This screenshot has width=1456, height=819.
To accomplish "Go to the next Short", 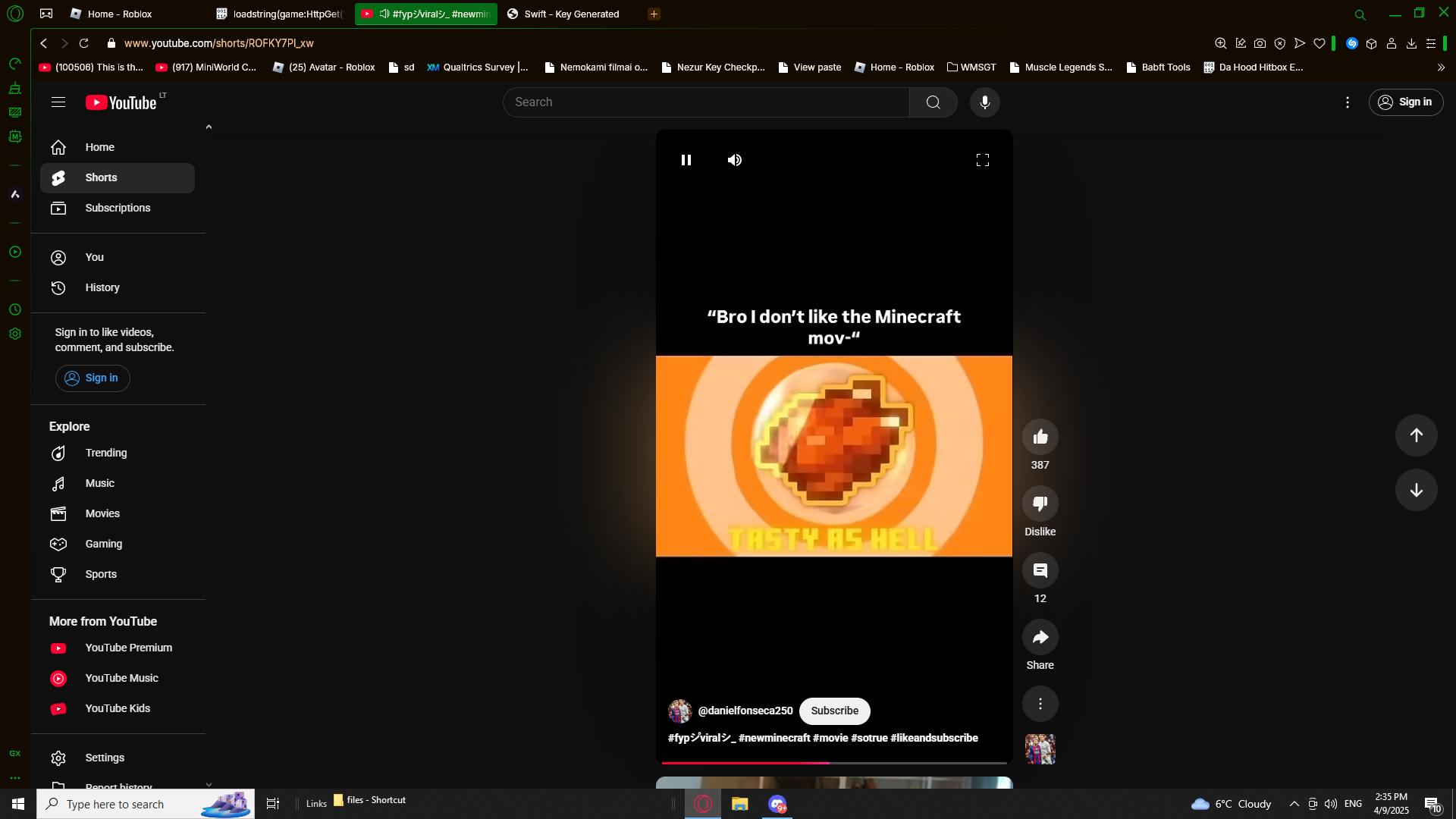I will (1417, 490).
